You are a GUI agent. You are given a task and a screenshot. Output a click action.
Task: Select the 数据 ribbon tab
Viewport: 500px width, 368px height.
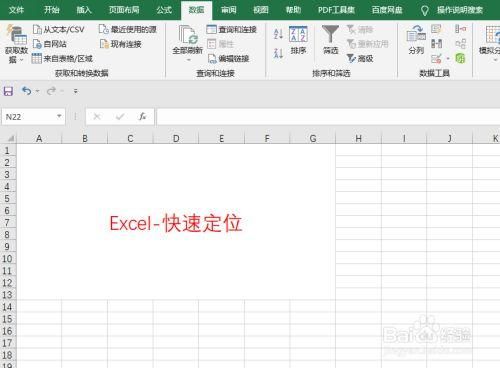click(196, 10)
